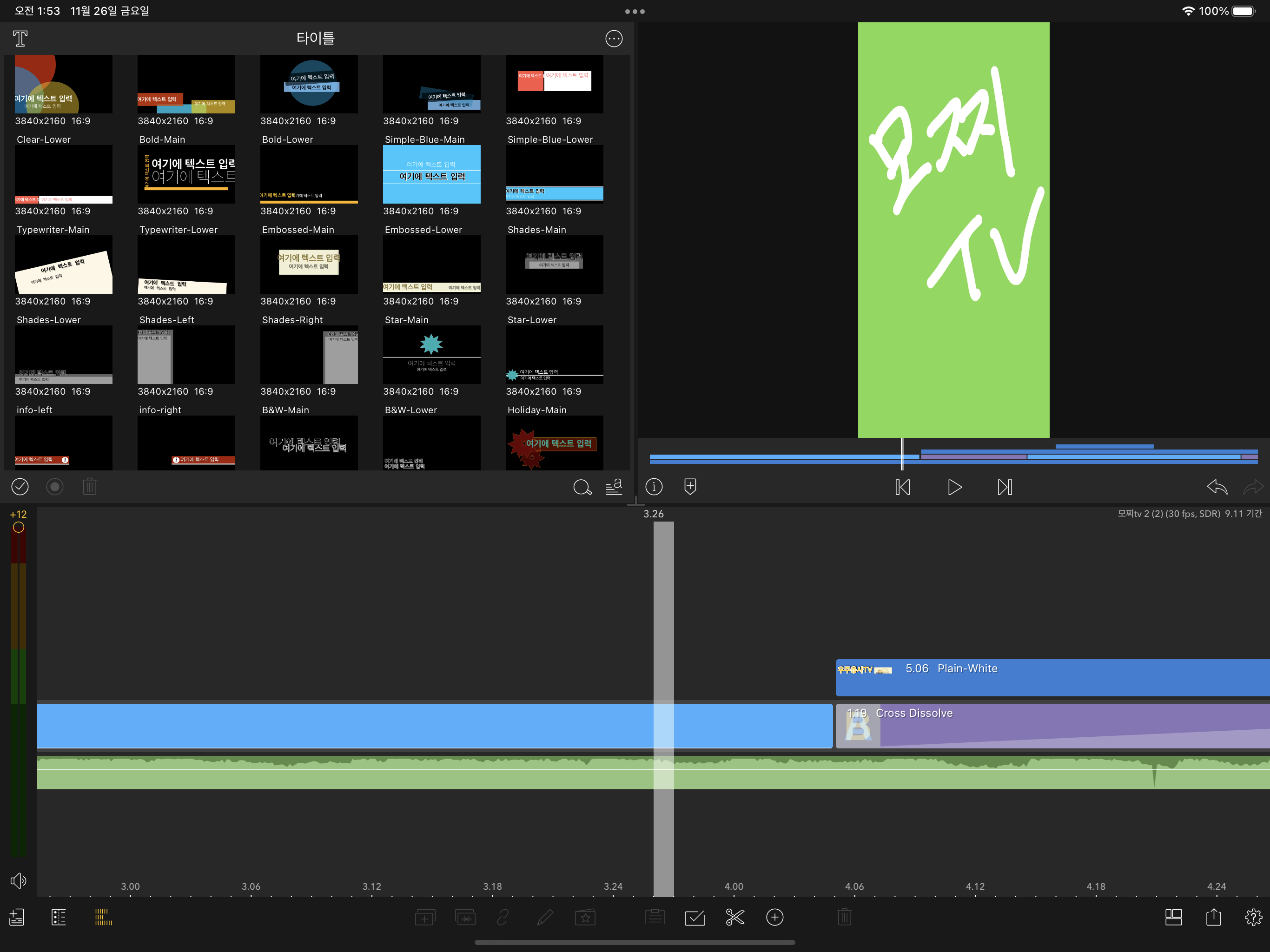
Task: Toggle the speaker volume icon
Action: [x=18, y=880]
